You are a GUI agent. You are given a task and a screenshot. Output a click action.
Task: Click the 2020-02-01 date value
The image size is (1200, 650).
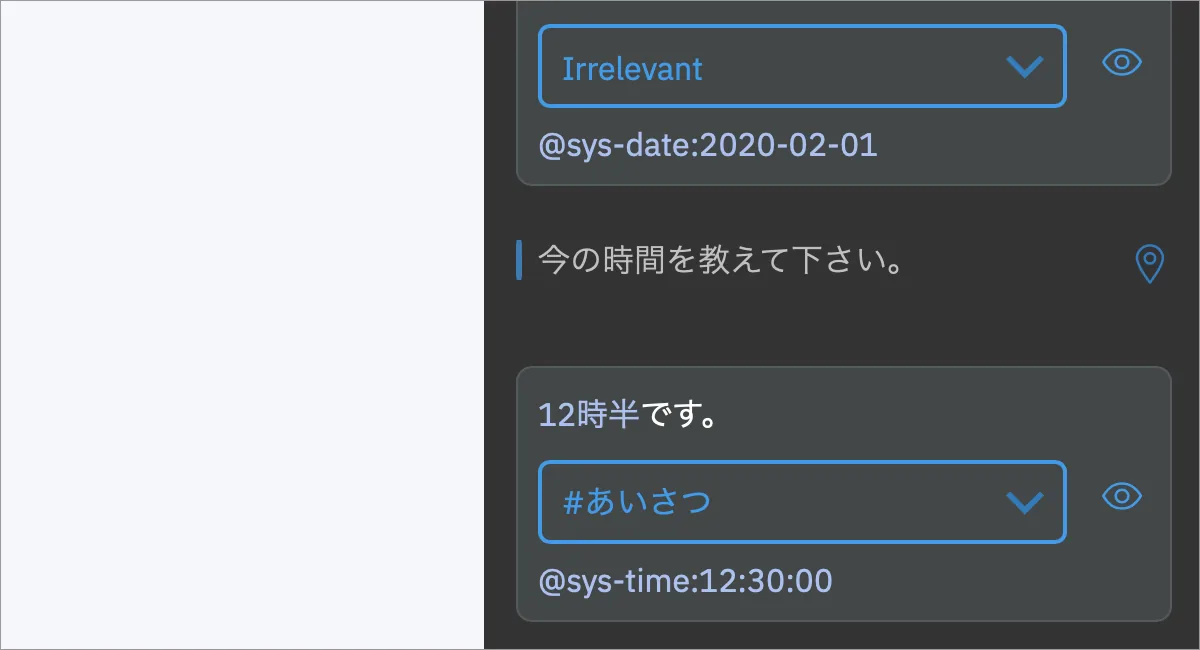pyautogui.click(x=789, y=146)
